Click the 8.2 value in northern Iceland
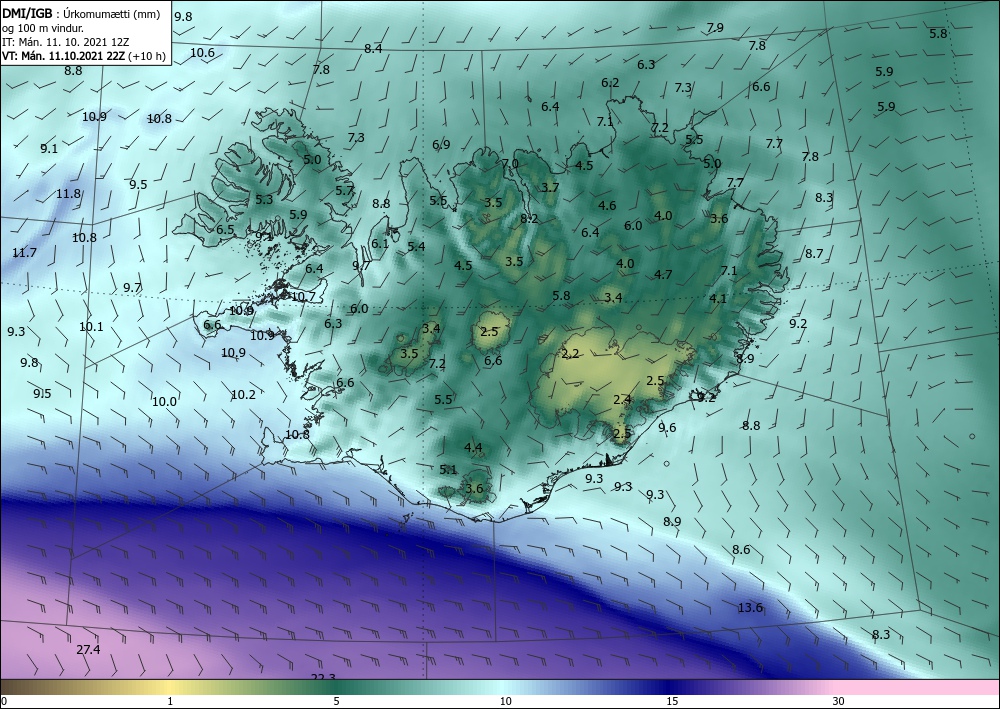1000x709 pixels. (x=529, y=219)
